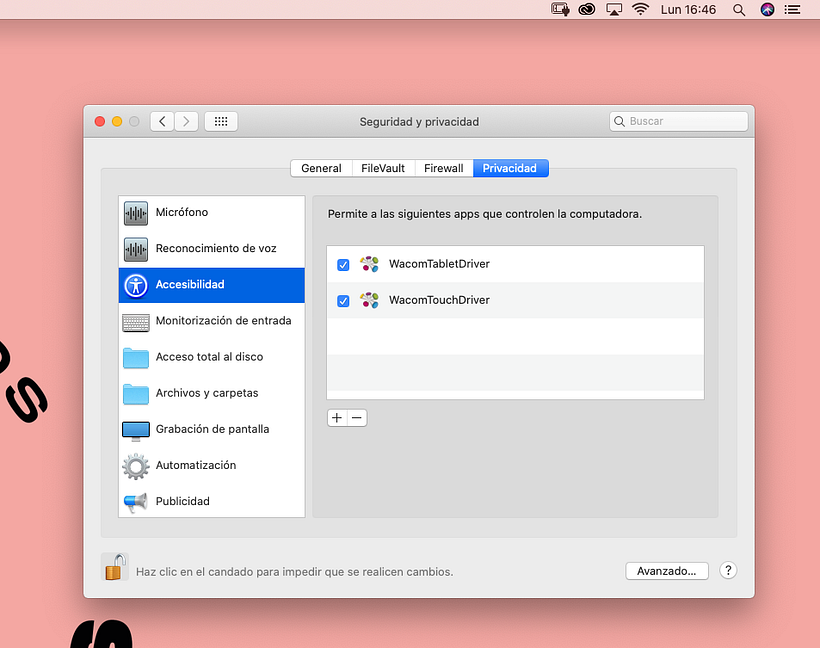This screenshot has height=648, width=820.
Task: Uncheck WacomTabletDriver checkbox
Action: [x=343, y=265]
